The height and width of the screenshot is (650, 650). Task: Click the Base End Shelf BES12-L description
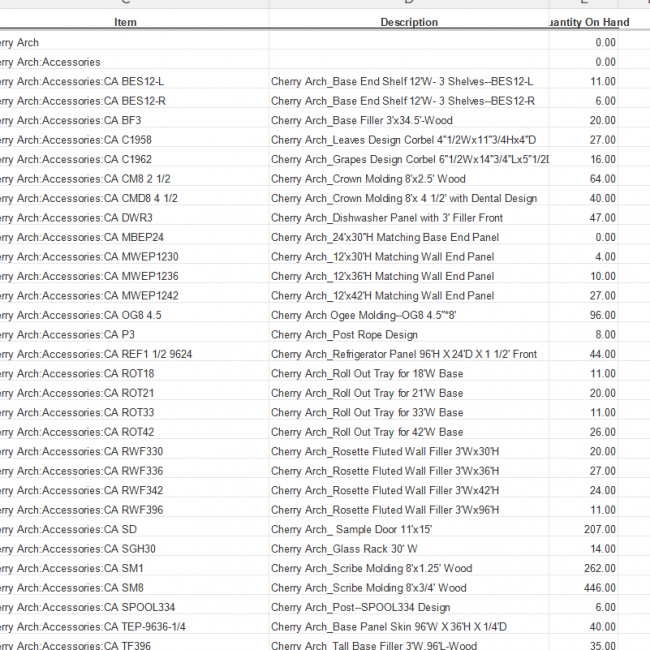[409, 81]
